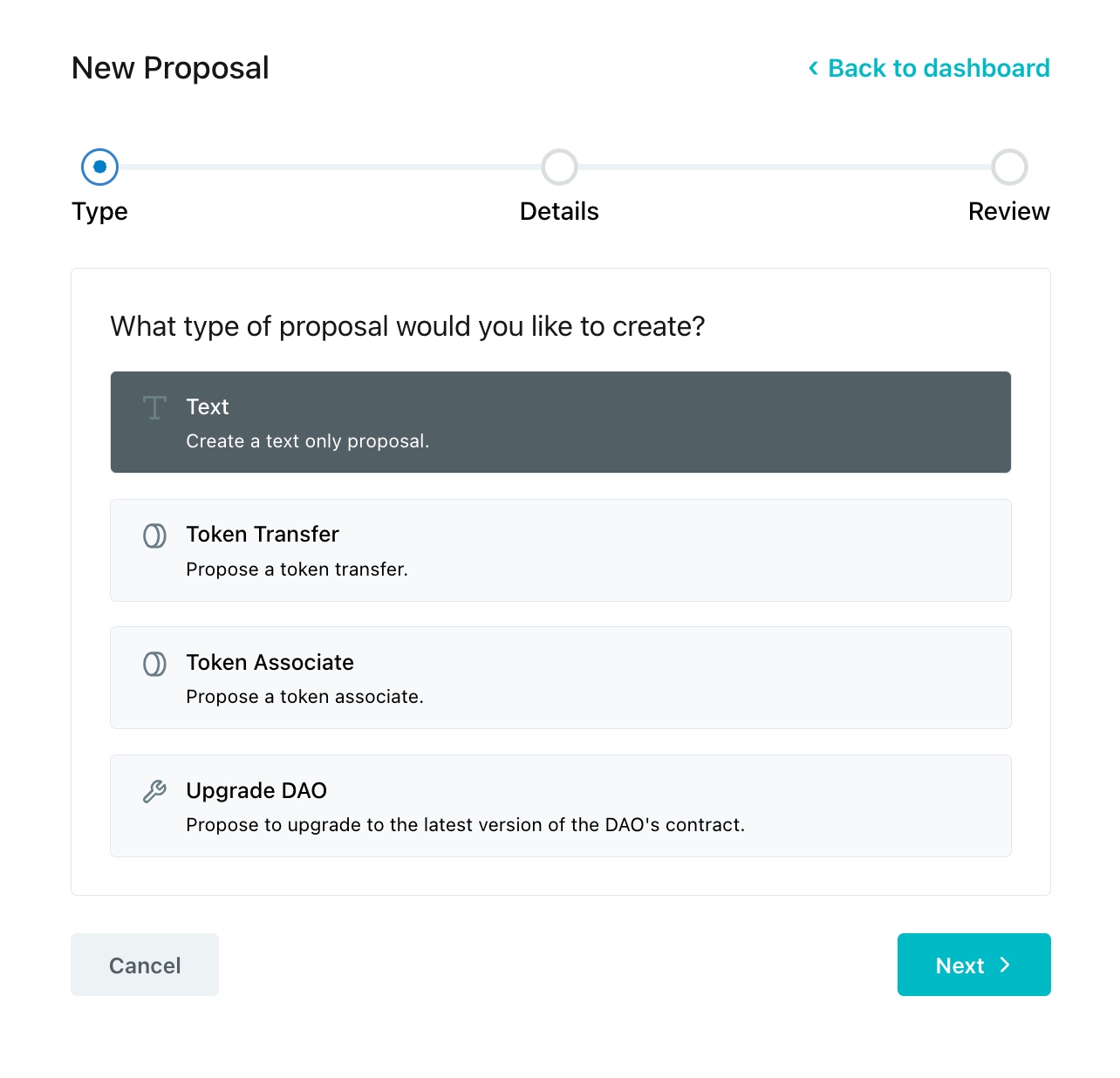The image size is (1120, 1078).
Task: Choose the Text proposal option
Action: click(560, 422)
